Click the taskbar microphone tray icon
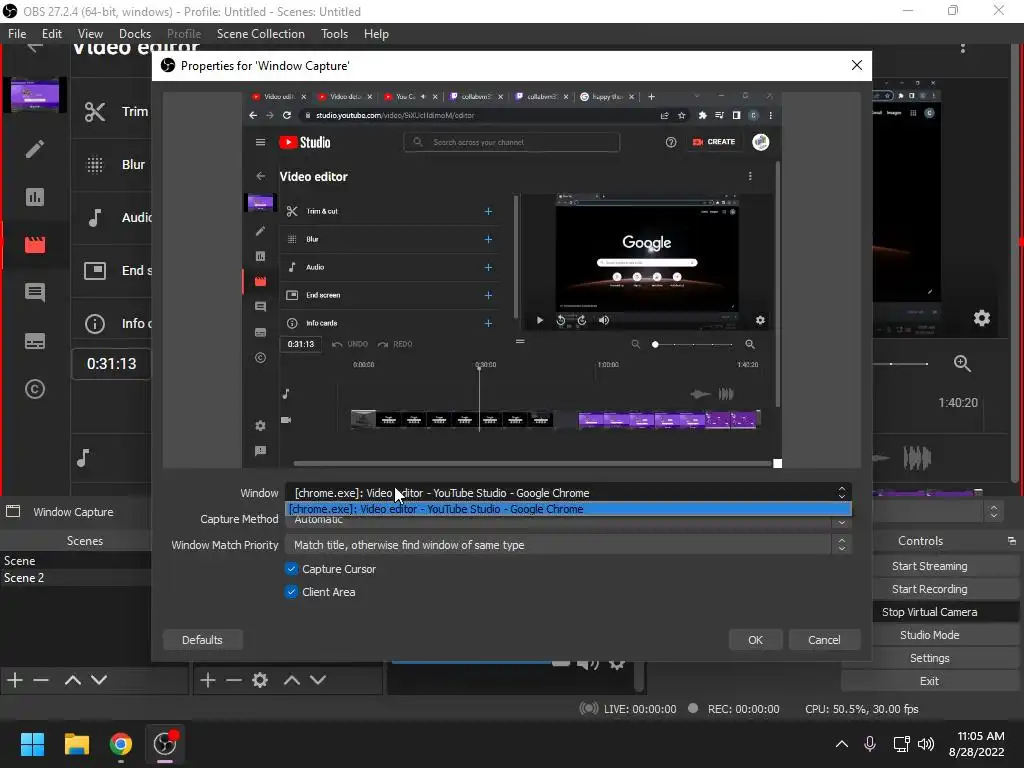 [870, 744]
